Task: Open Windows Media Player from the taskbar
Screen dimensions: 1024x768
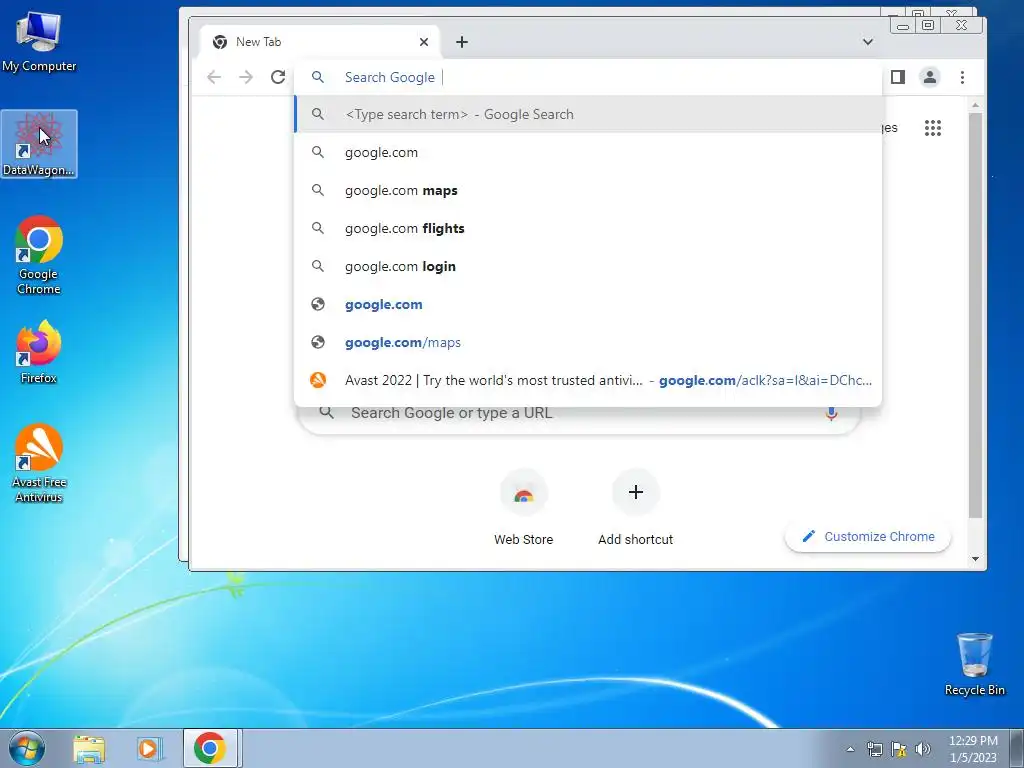Action: click(x=150, y=749)
